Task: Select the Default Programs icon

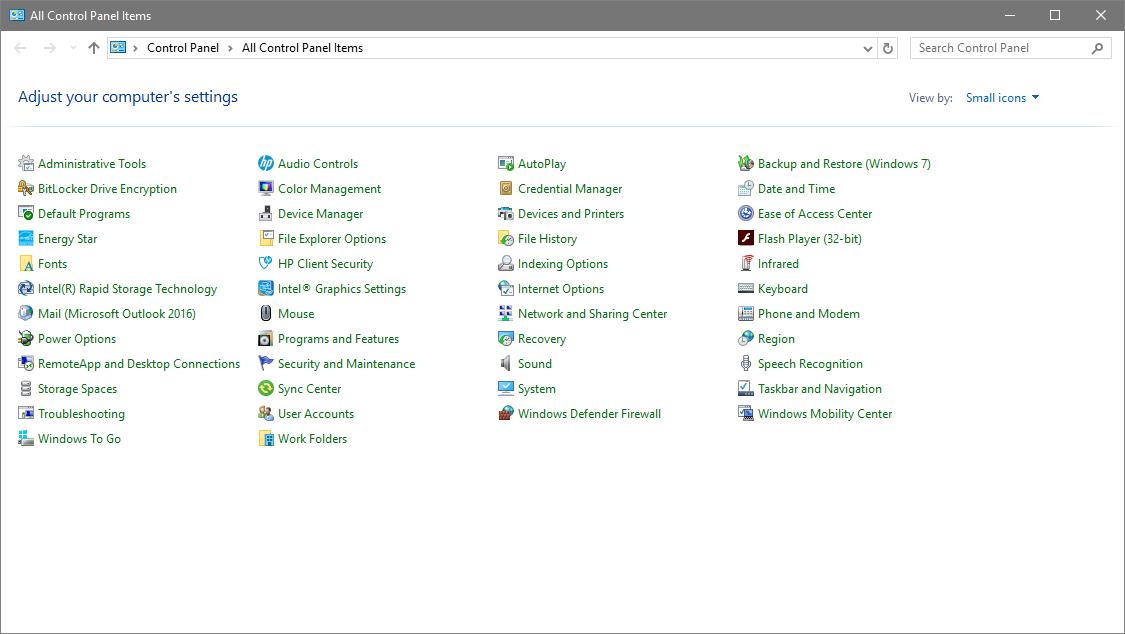Action: 26,214
